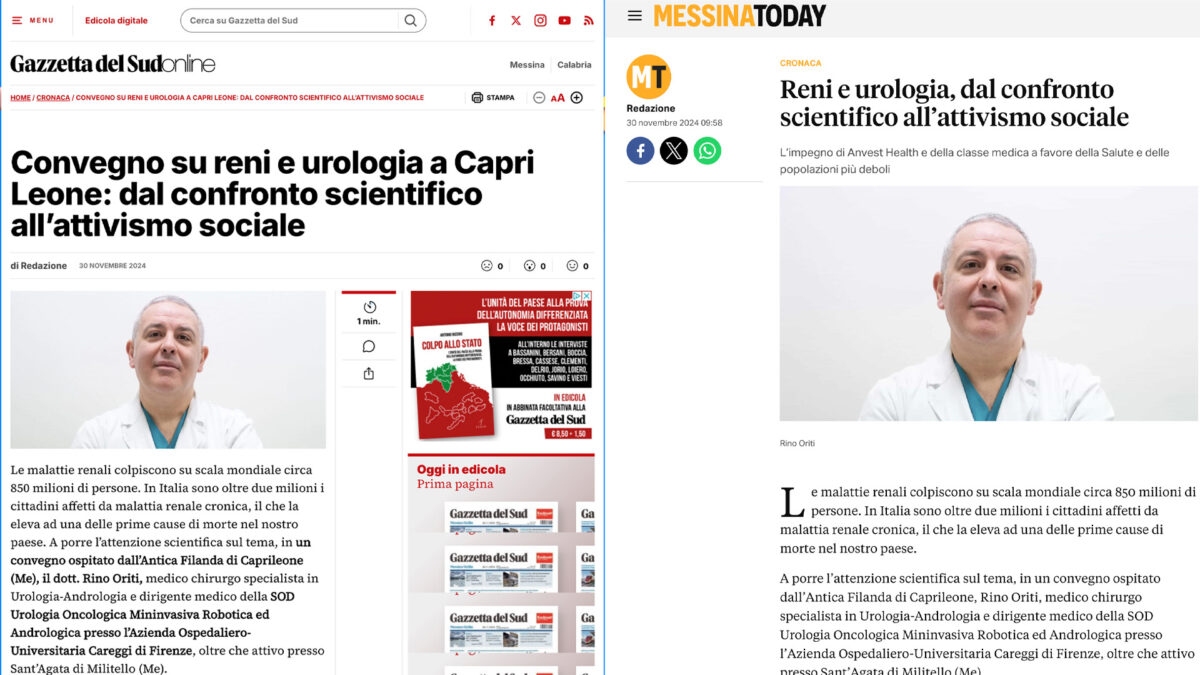1200x675 pixels.
Task: Click the share icon beside article
Action: (x=369, y=374)
